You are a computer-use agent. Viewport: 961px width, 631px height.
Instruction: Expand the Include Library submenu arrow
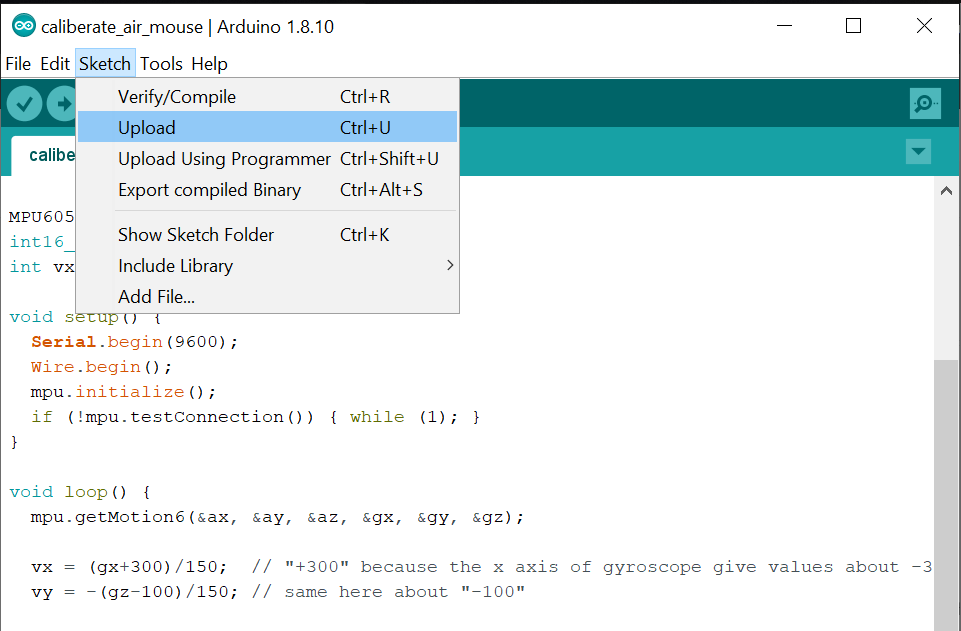(x=450, y=265)
